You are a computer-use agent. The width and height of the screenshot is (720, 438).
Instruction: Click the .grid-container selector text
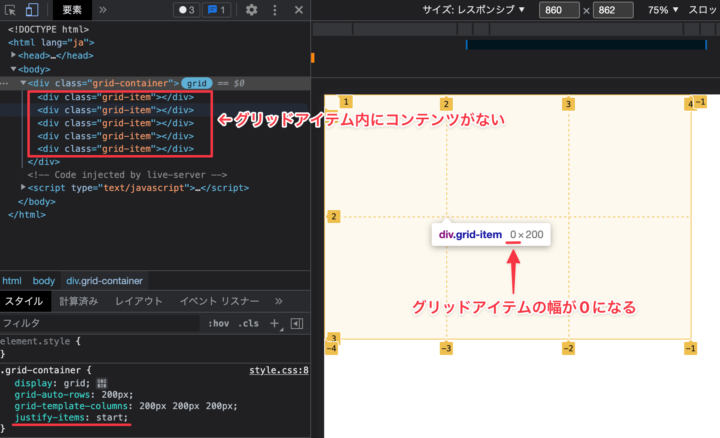pos(43,370)
